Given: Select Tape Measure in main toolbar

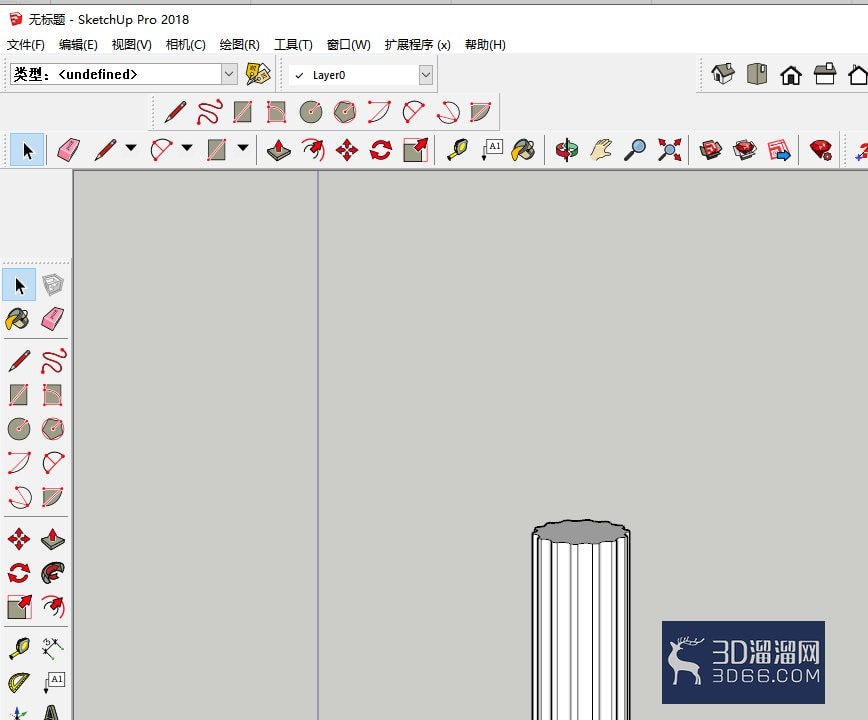Looking at the screenshot, I should tap(458, 150).
